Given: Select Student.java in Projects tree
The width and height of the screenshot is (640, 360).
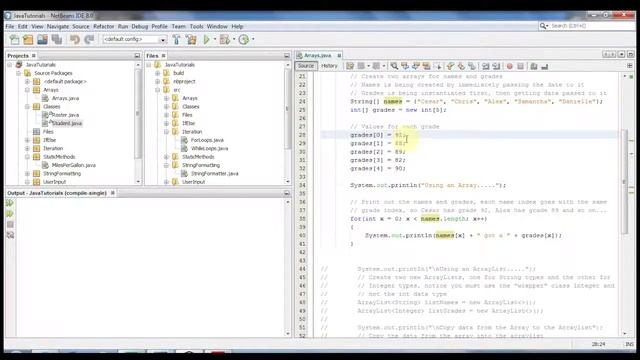Looking at the screenshot, I should pos(67,123).
